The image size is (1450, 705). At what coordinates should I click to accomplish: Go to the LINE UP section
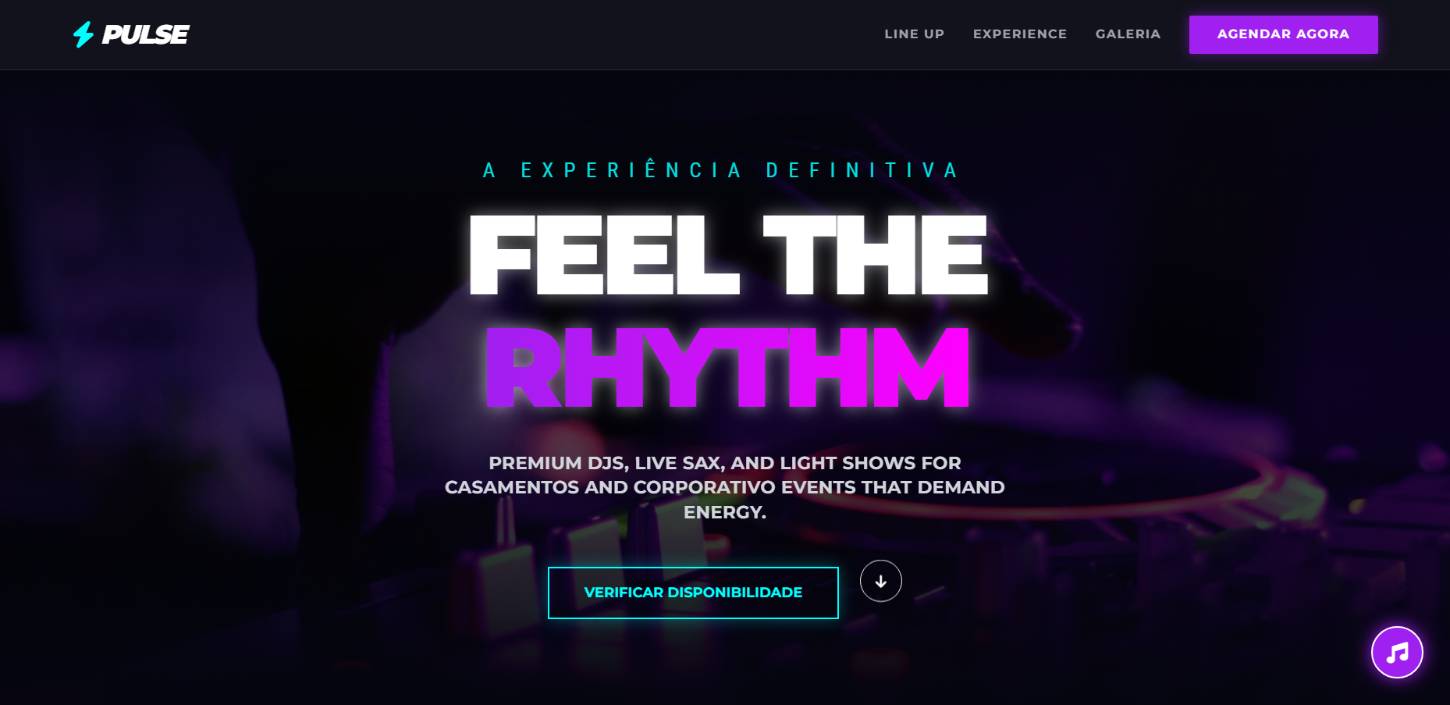click(914, 34)
